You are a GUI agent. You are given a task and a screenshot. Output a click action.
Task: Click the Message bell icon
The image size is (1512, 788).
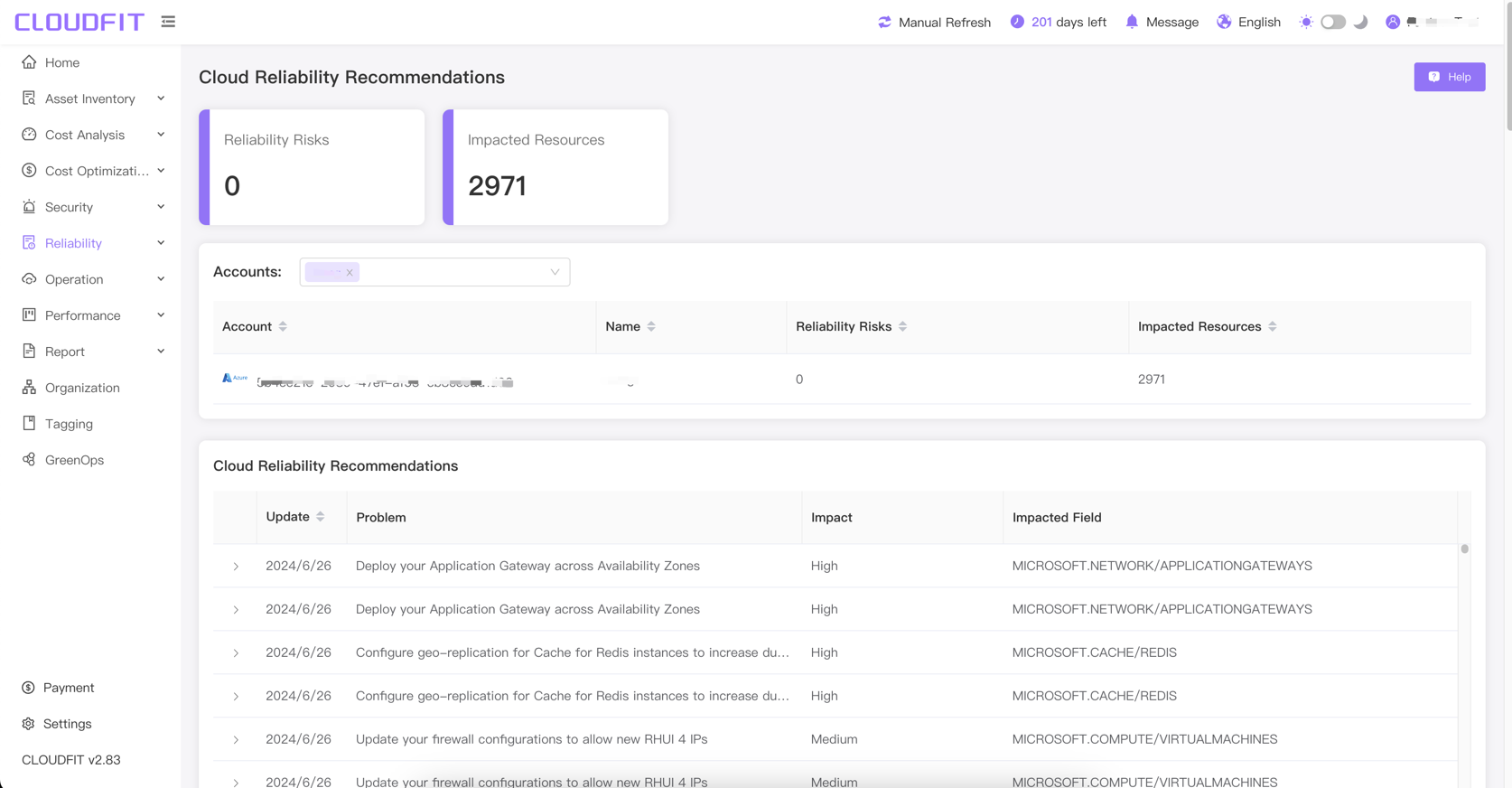pyautogui.click(x=1132, y=22)
